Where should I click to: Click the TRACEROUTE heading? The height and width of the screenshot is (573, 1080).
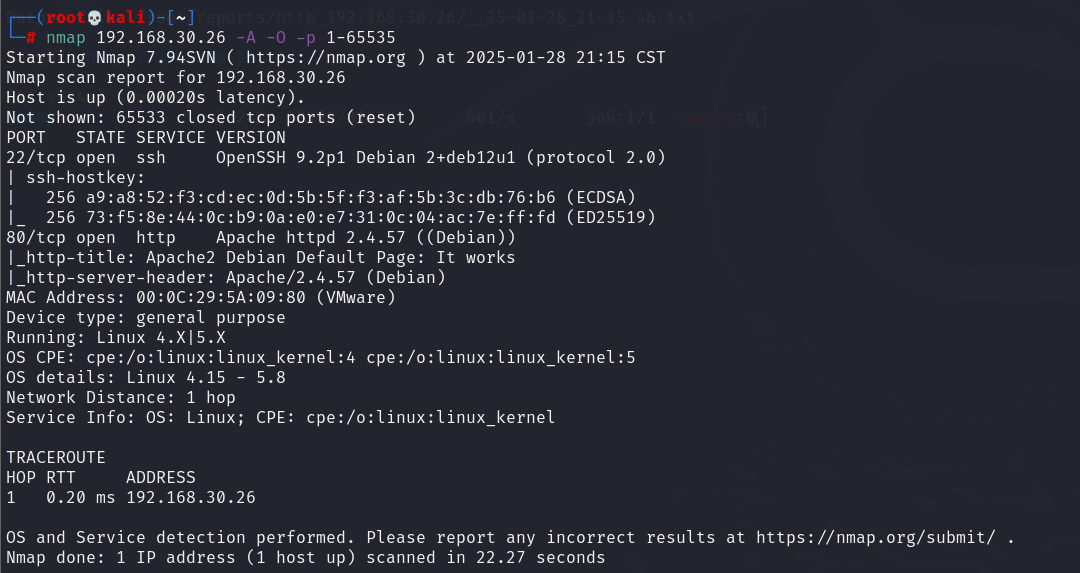tap(56, 457)
